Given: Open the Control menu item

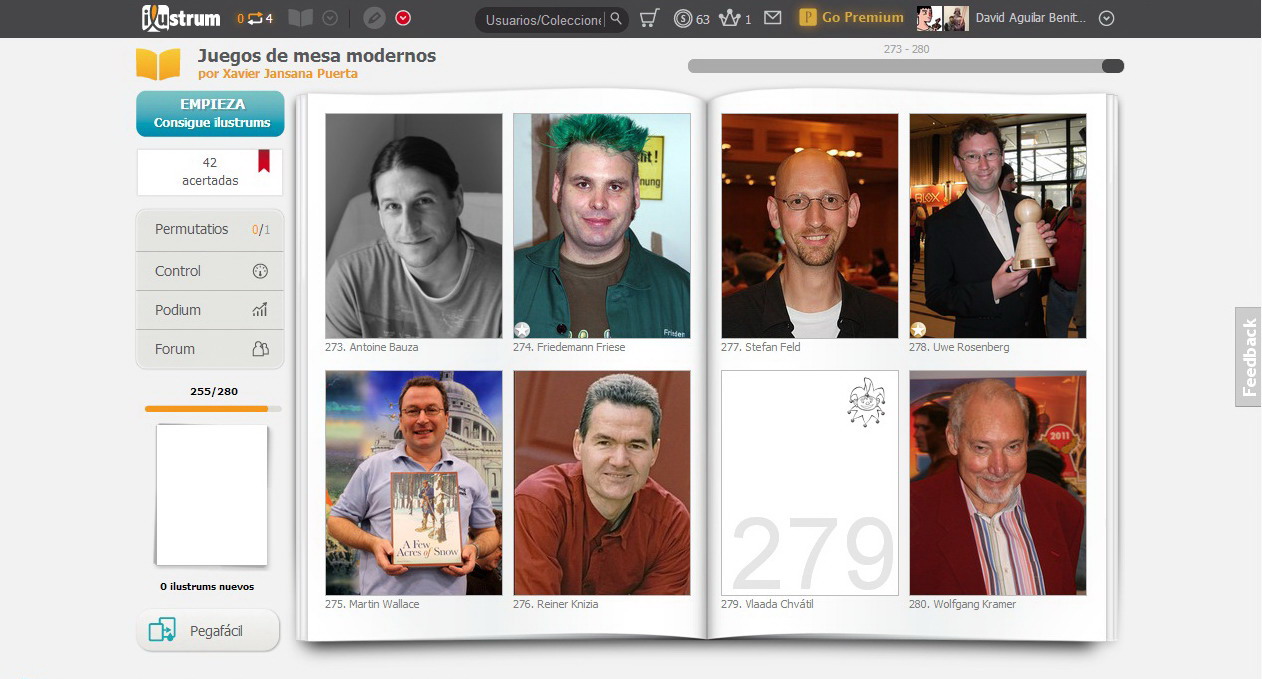Looking at the screenshot, I should 210,271.
